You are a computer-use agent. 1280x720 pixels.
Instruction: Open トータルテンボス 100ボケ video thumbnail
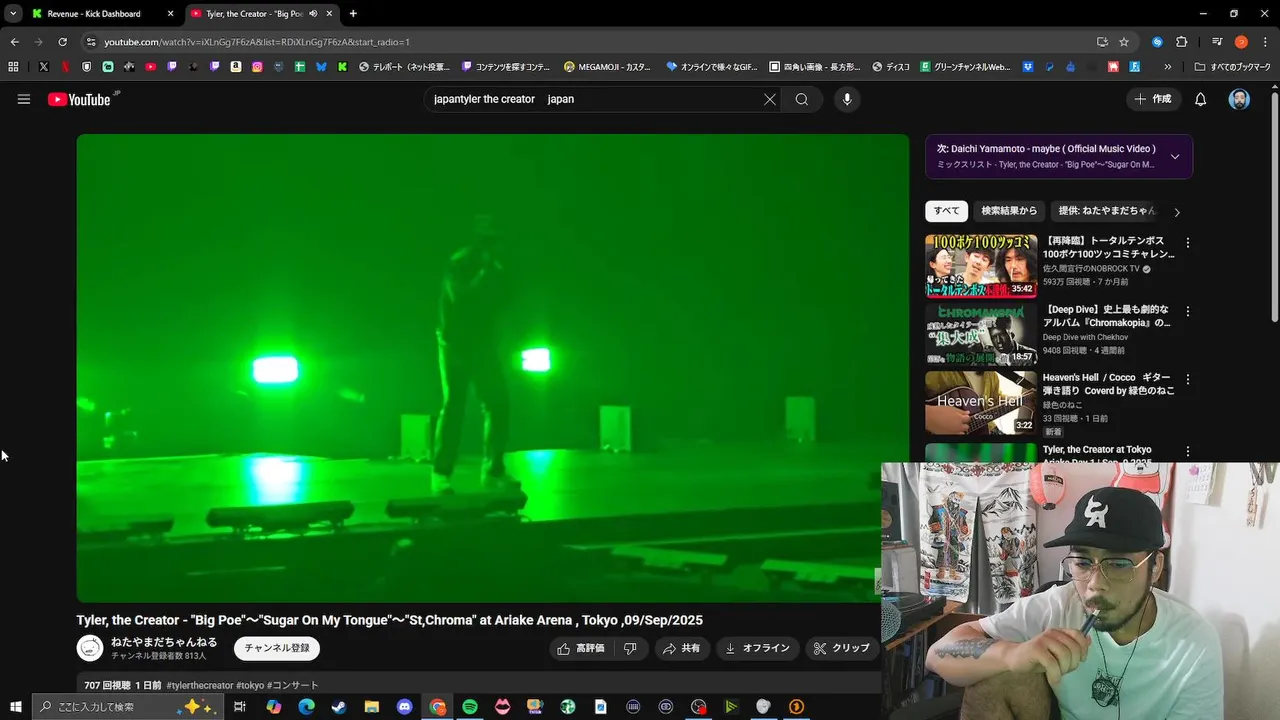981,266
